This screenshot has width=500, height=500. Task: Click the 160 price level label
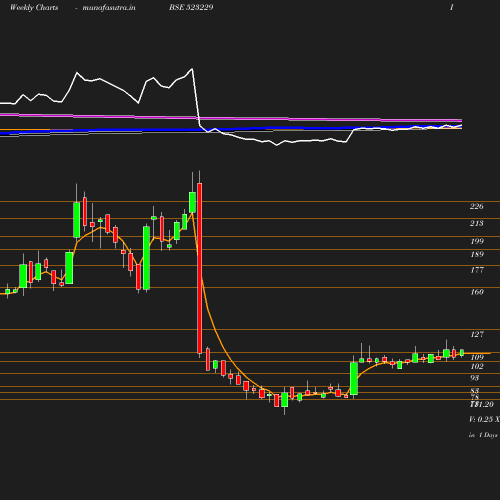[477, 292]
